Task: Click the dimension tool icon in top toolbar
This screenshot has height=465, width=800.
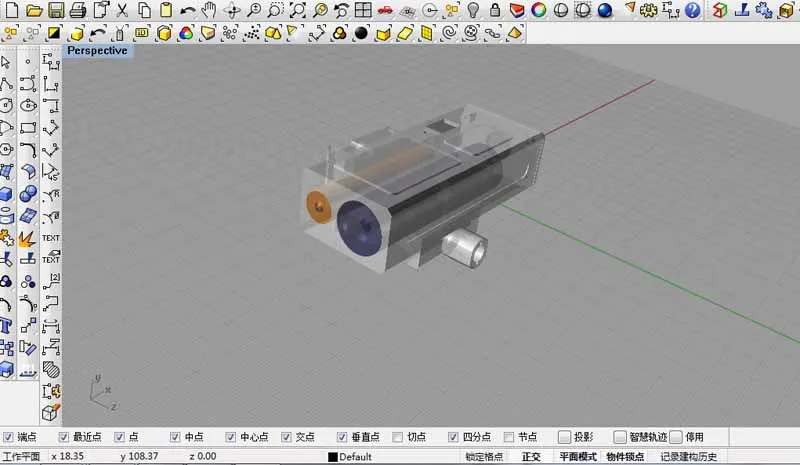Action: tap(670, 10)
